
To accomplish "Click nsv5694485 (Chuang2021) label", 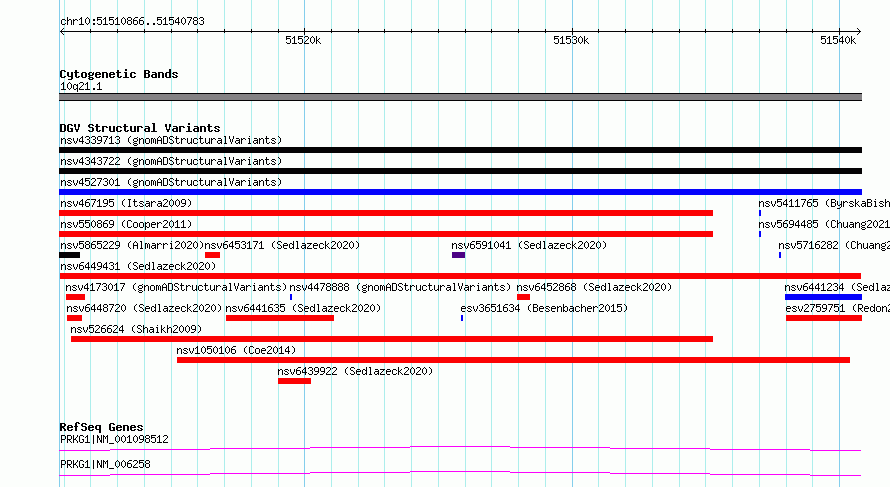I will (824, 224).
